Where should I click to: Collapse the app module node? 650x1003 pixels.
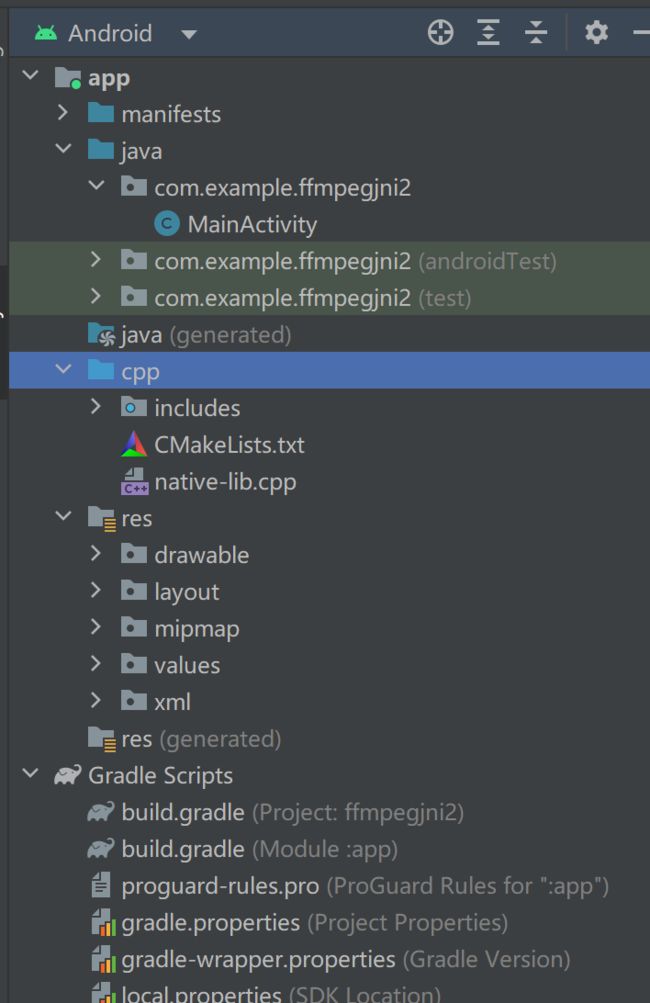30,76
